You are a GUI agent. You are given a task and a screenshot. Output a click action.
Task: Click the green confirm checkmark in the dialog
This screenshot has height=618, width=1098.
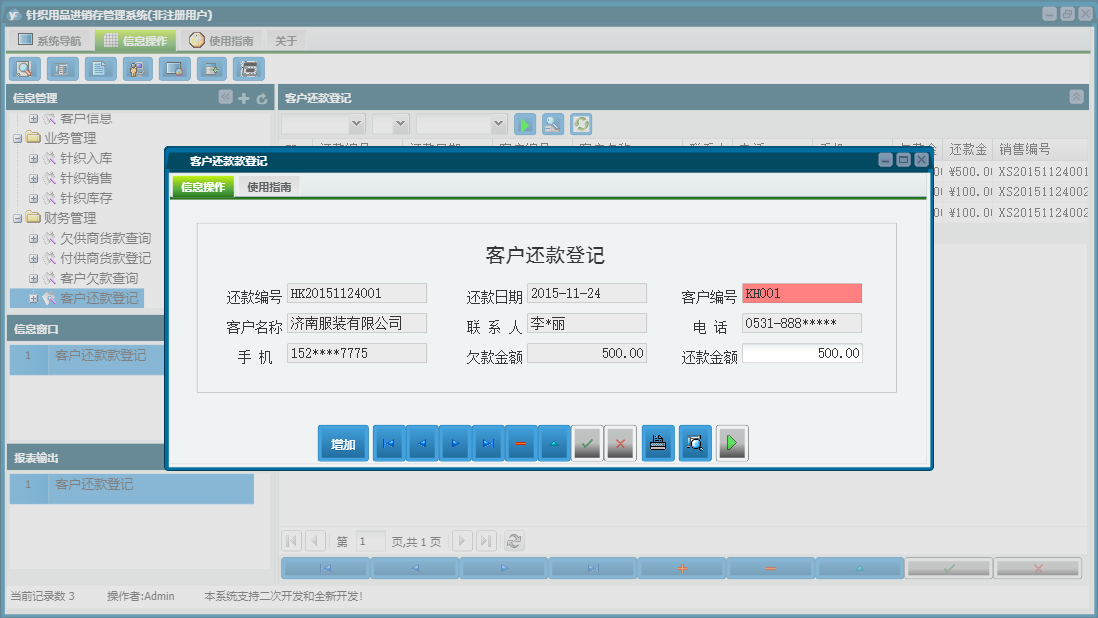(587, 442)
